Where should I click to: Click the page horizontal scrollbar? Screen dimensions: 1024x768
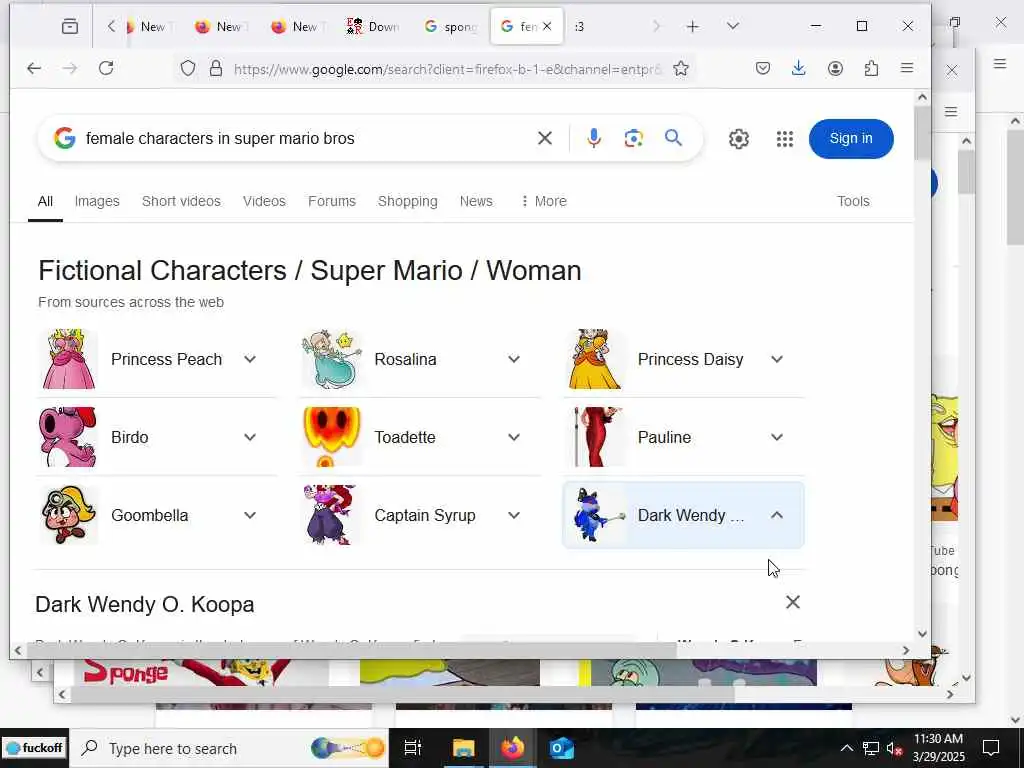click(353, 650)
